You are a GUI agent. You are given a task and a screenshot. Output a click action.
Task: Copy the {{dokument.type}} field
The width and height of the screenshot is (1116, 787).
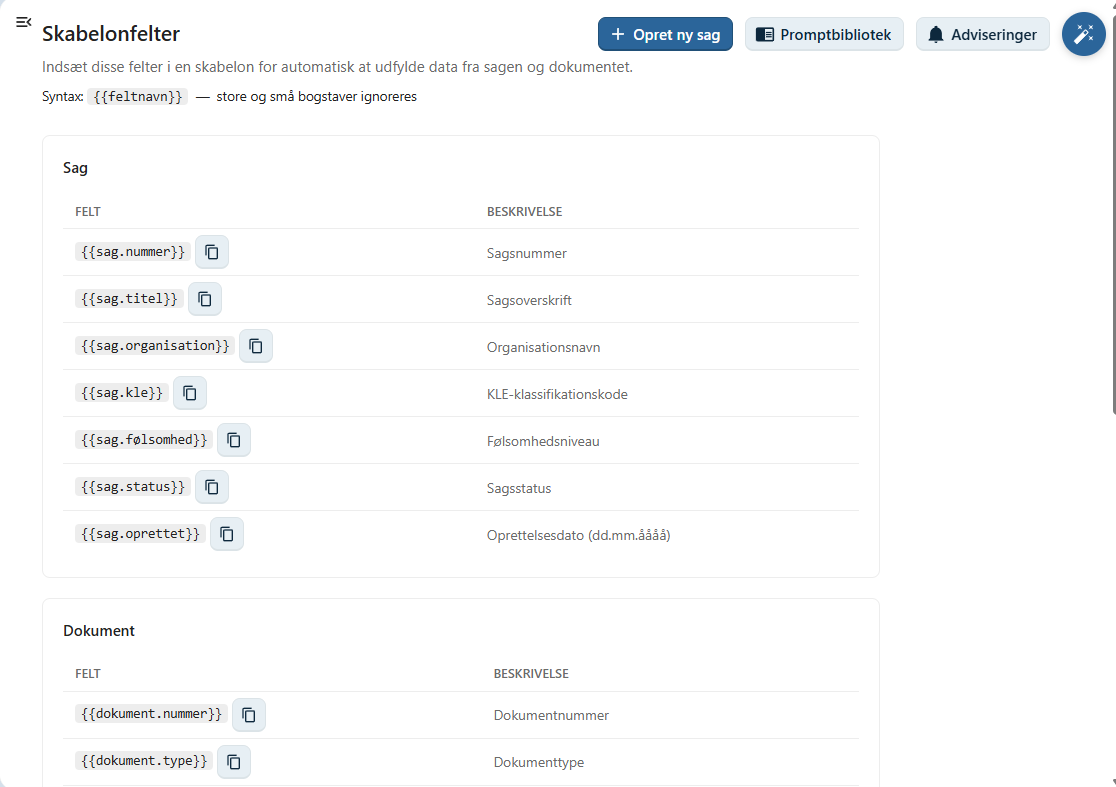pyautogui.click(x=233, y=761)
